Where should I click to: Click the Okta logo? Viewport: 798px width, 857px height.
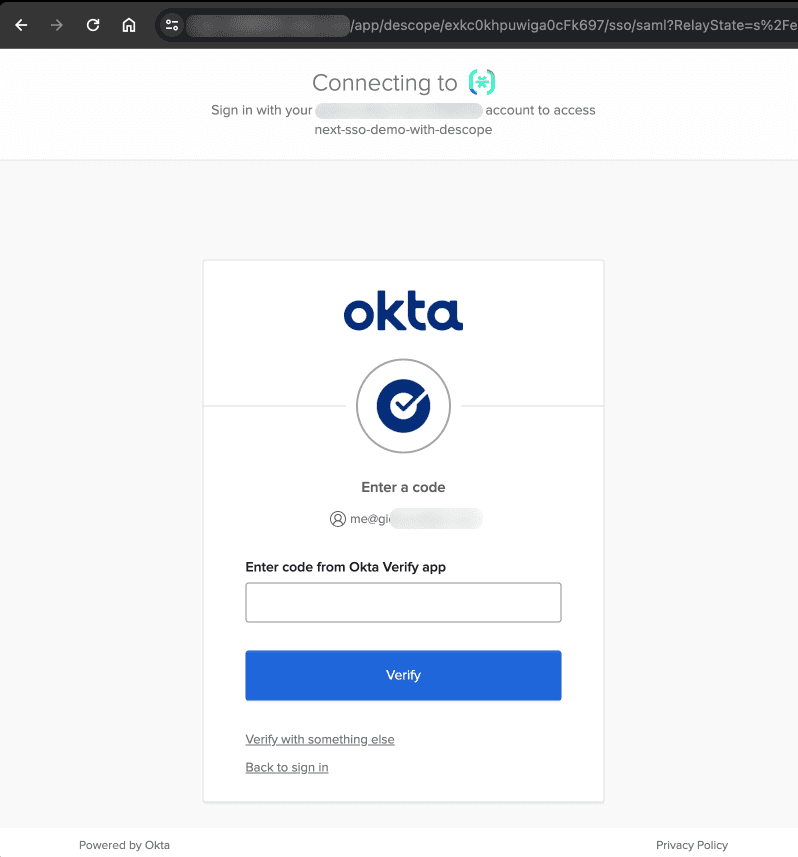(x=403, y=313)
